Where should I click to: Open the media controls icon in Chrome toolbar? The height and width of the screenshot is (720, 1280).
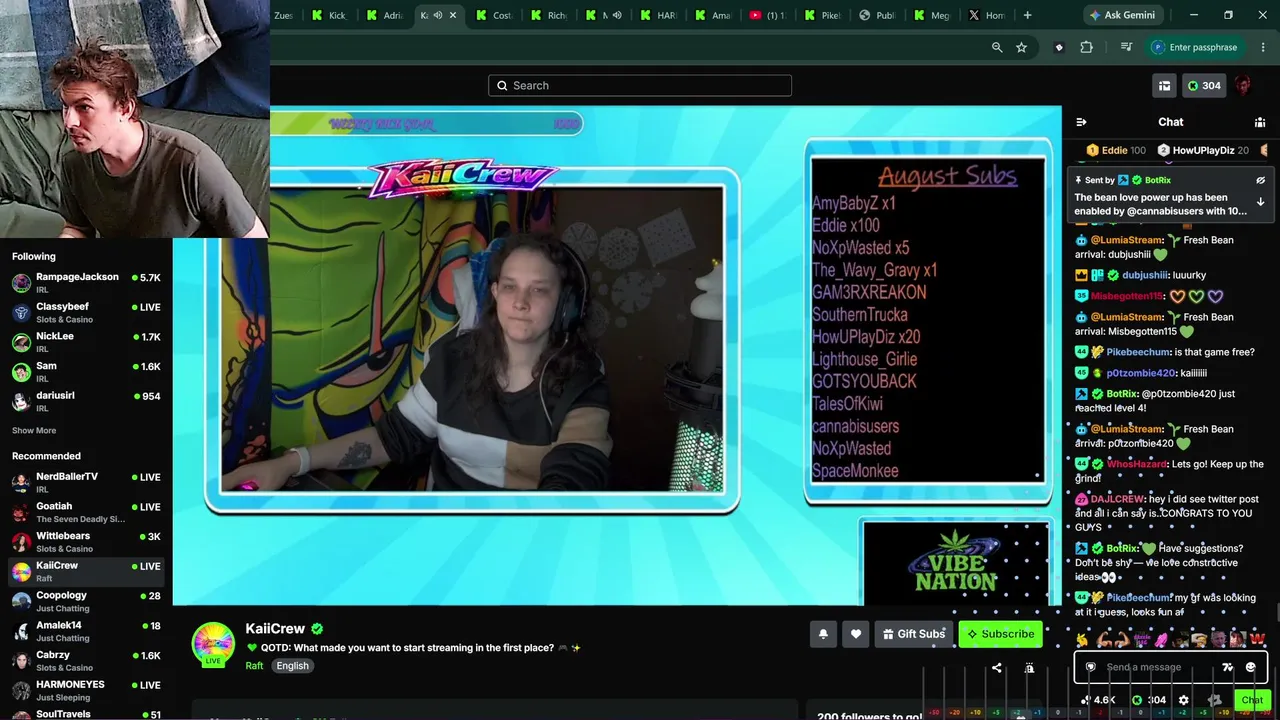click(x=1126, y=47)
